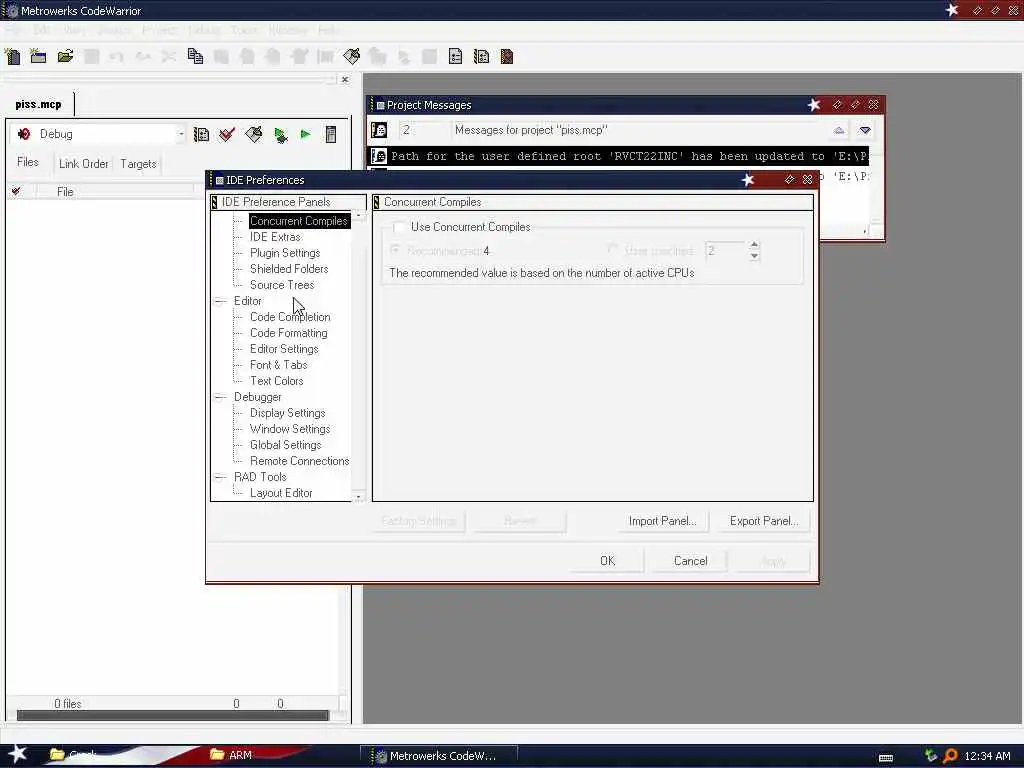Image resolution: width=1024 pixels, height=768 pixels.
Task: Click the Copy icon in main toolbar
Action: (x=195, y=57)
